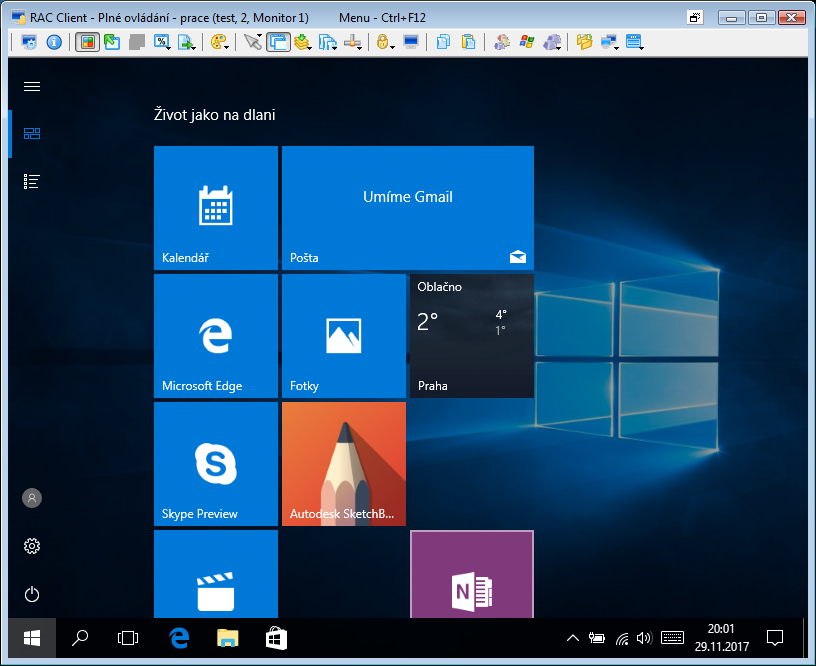Expand hidden system tray icons chevron

[x=572, y=638]
